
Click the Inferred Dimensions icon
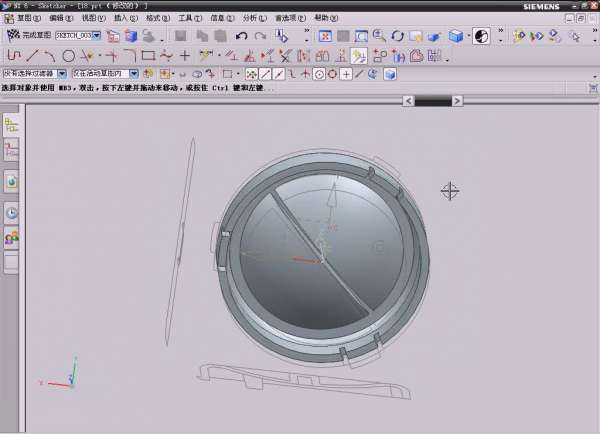coord(206,56)
